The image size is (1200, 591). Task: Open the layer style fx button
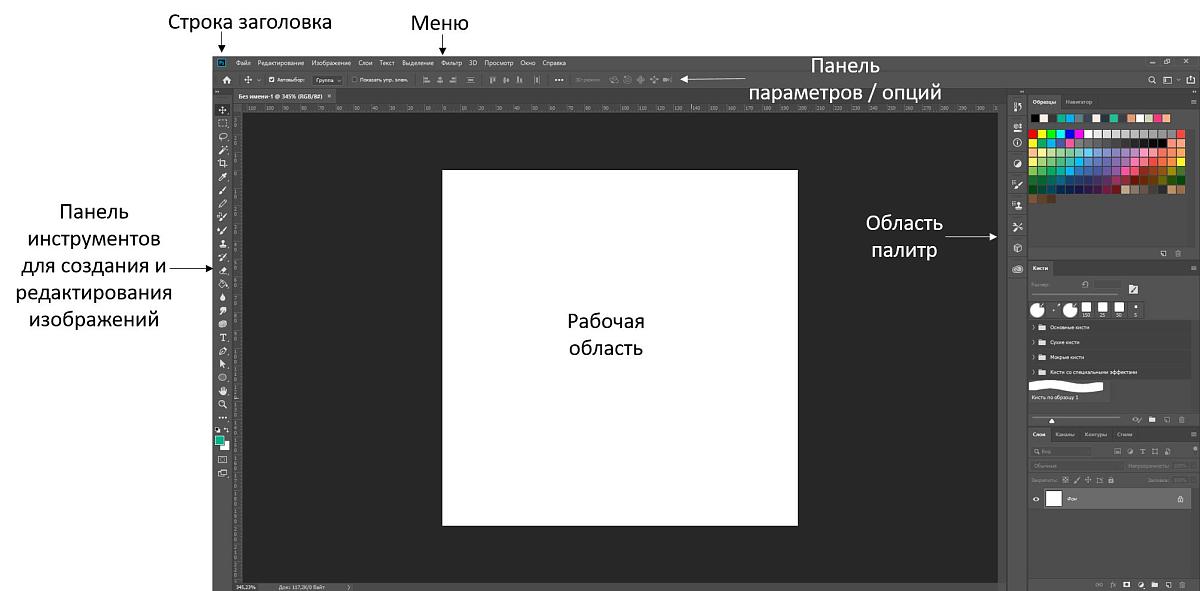[x=1113, y=584]
